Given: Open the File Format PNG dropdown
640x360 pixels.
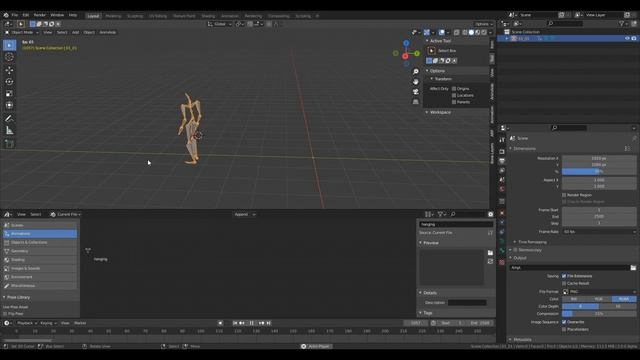Looking at the screenshot, I should [x=599, y=292].
